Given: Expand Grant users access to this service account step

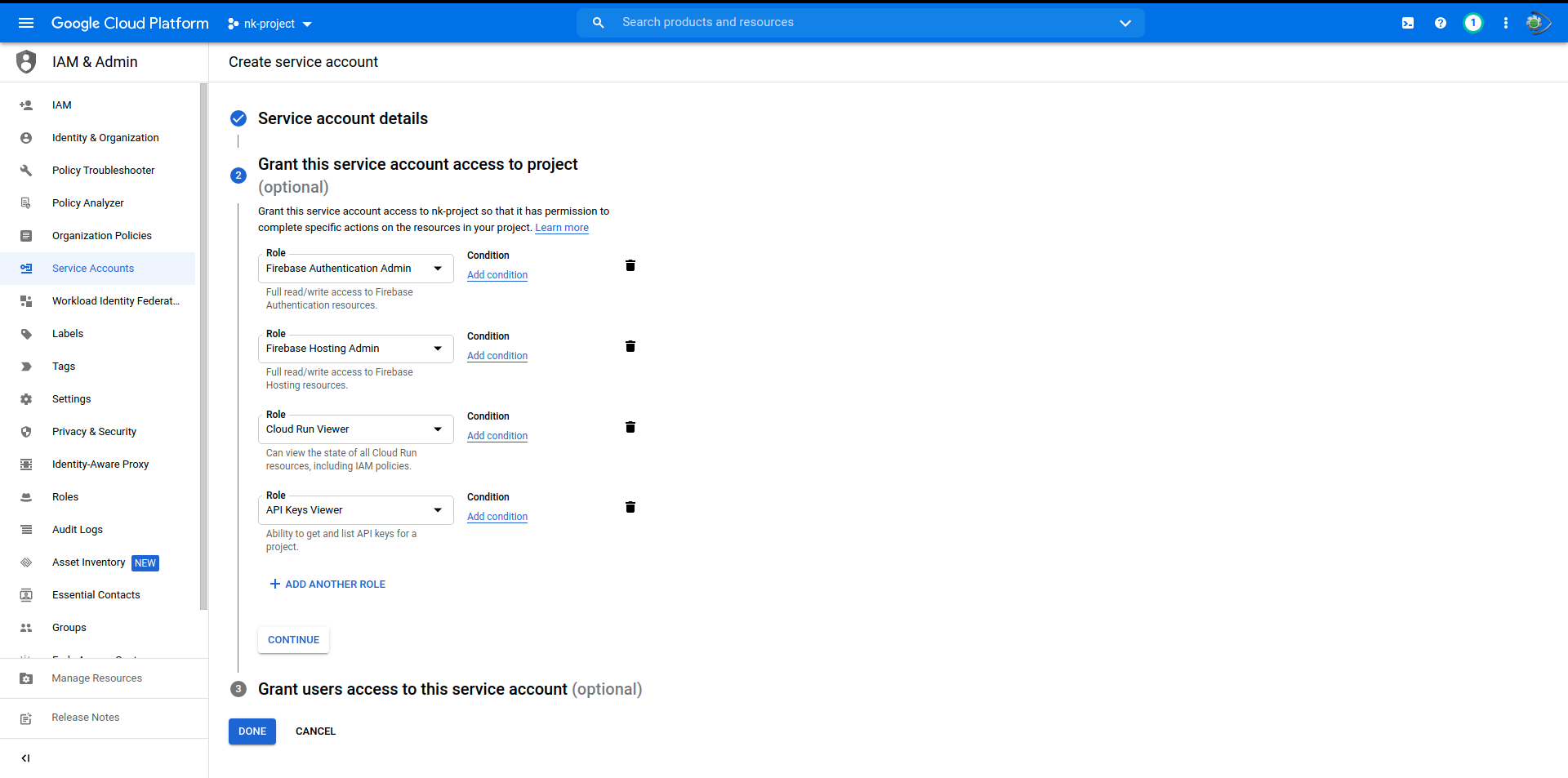Looking at the screenshot, I should tap(450, 689).
